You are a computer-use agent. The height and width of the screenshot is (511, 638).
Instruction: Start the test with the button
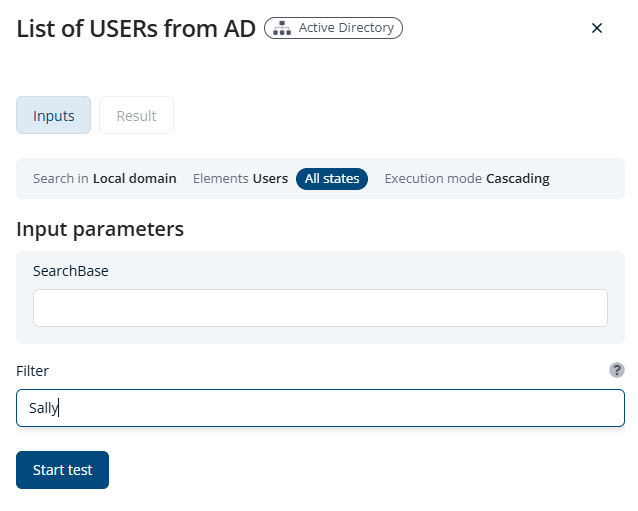(62, 470)
